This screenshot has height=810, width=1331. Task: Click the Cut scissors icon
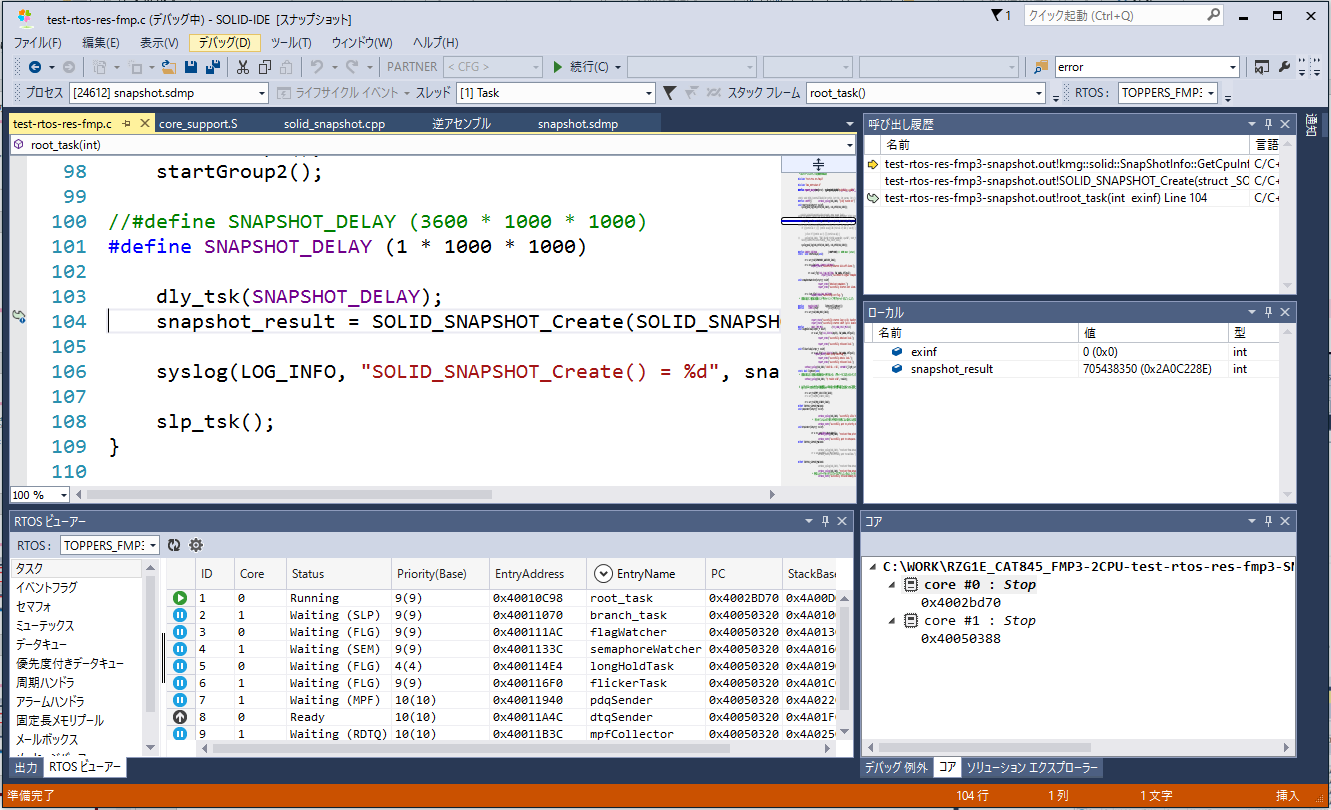(242, 67)
